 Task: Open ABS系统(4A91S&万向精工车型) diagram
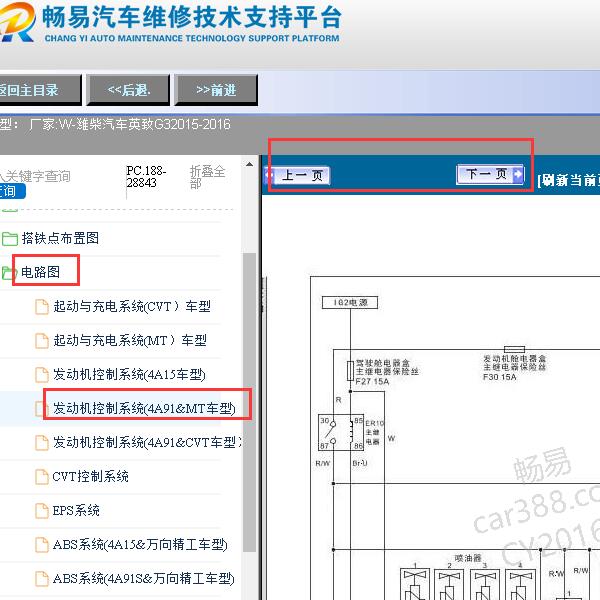[143, 579]
